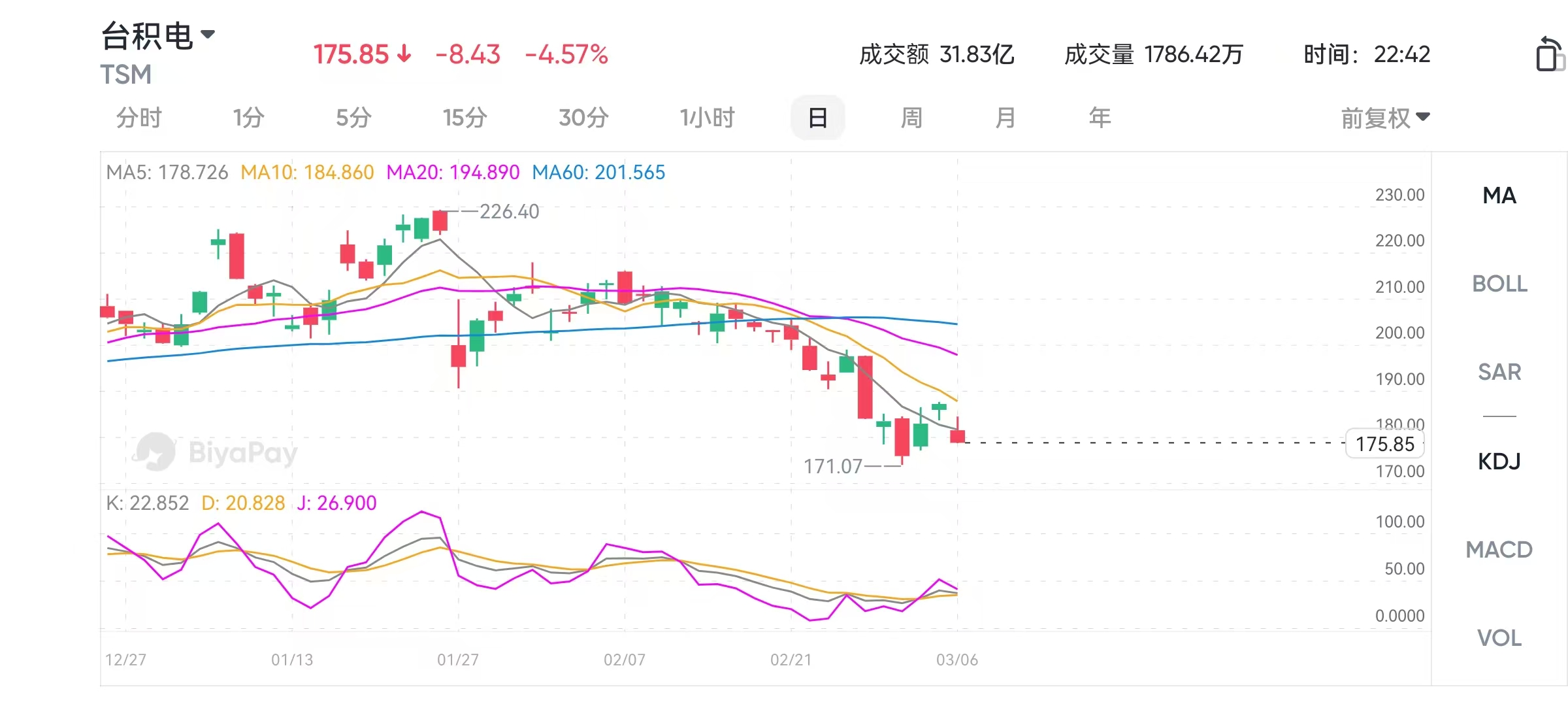Select the 日 daily chart tab
1568x706 pixels.
817,118
